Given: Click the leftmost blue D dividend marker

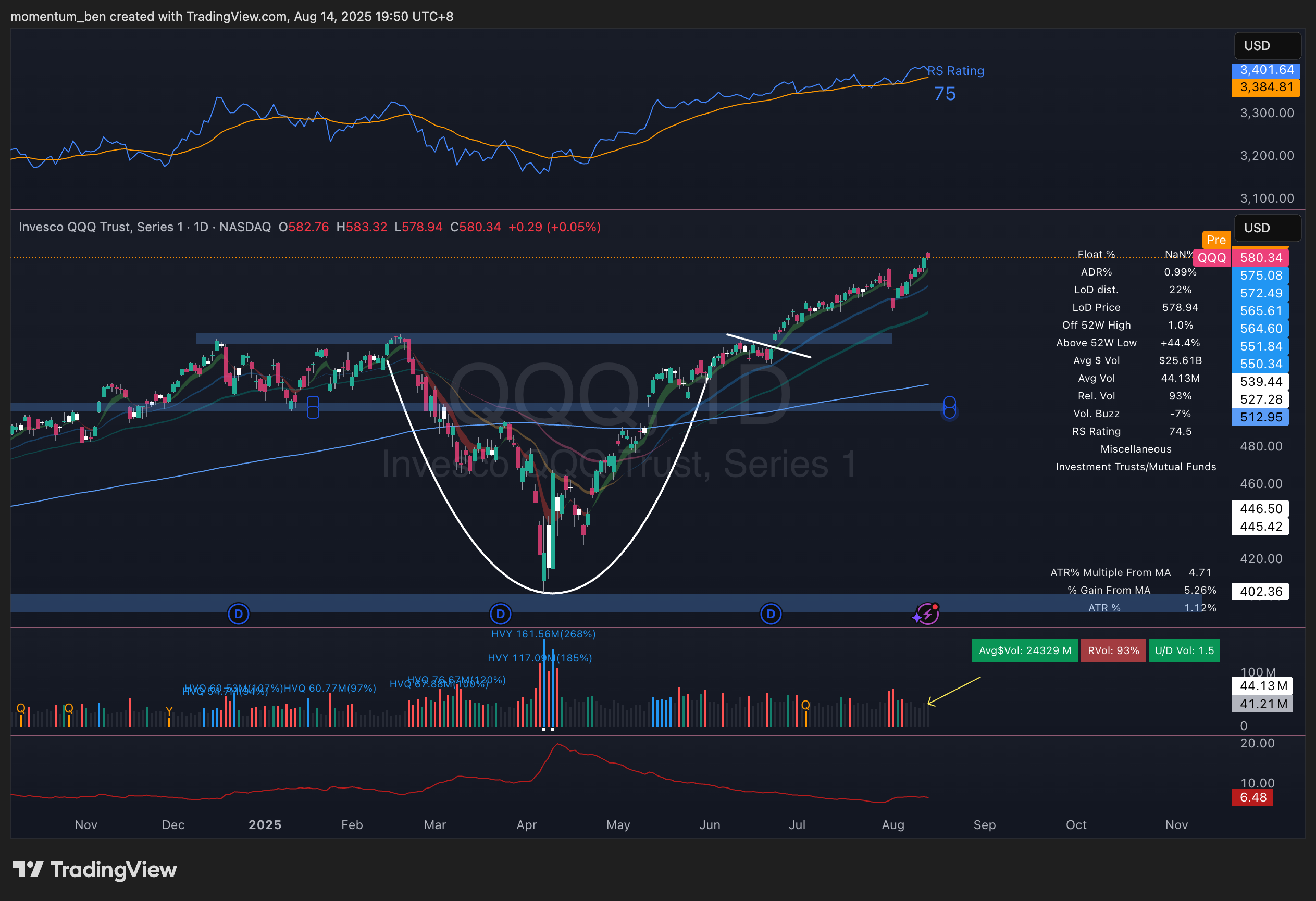Looking at the screenshot, I should click(239, 614).
